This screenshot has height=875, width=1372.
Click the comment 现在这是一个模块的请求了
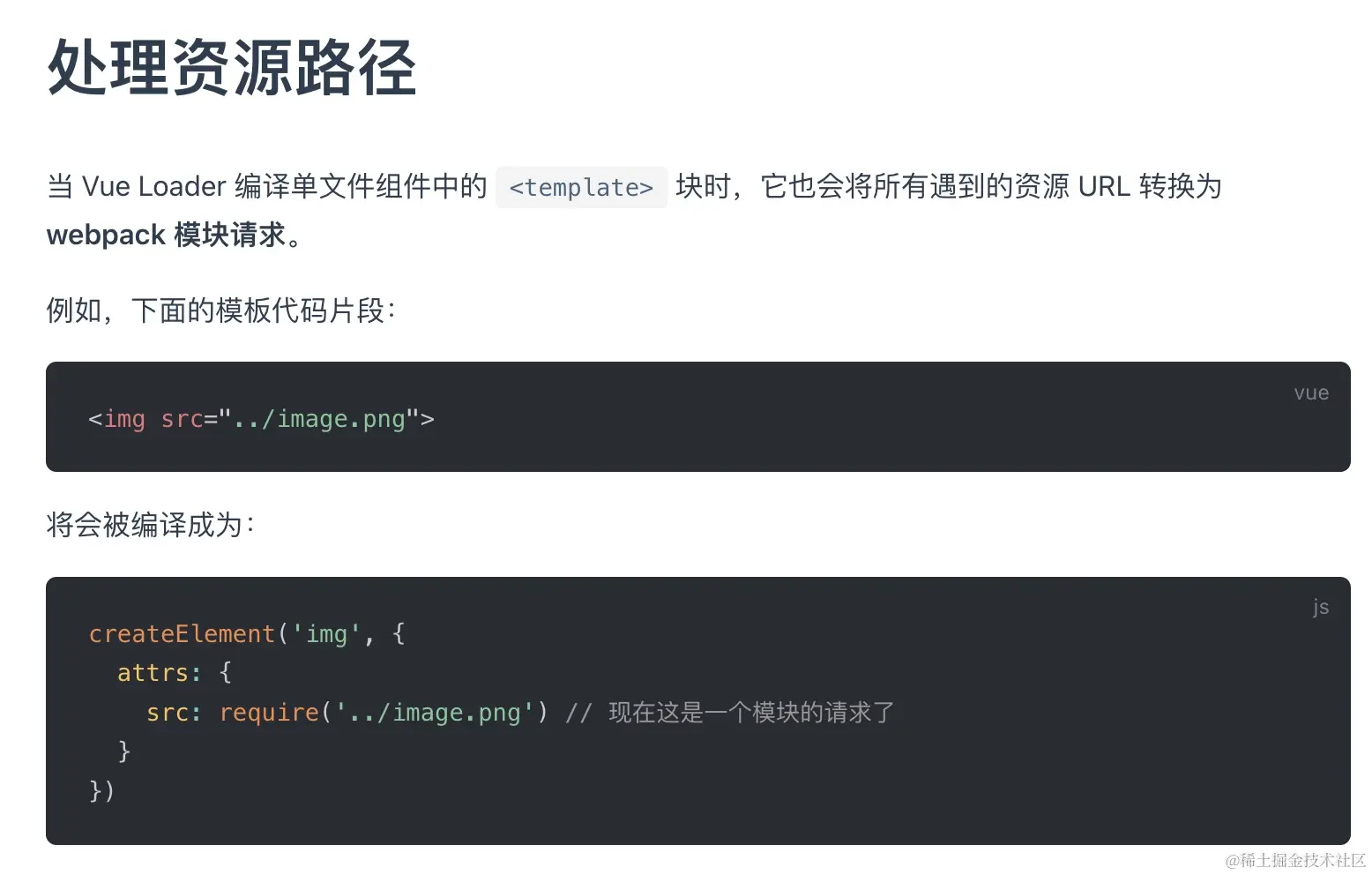click(x=751, y=712)
